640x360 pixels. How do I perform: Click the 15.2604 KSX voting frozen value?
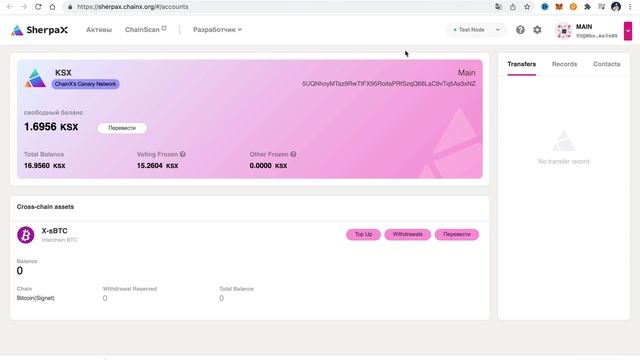pos(157,166)
